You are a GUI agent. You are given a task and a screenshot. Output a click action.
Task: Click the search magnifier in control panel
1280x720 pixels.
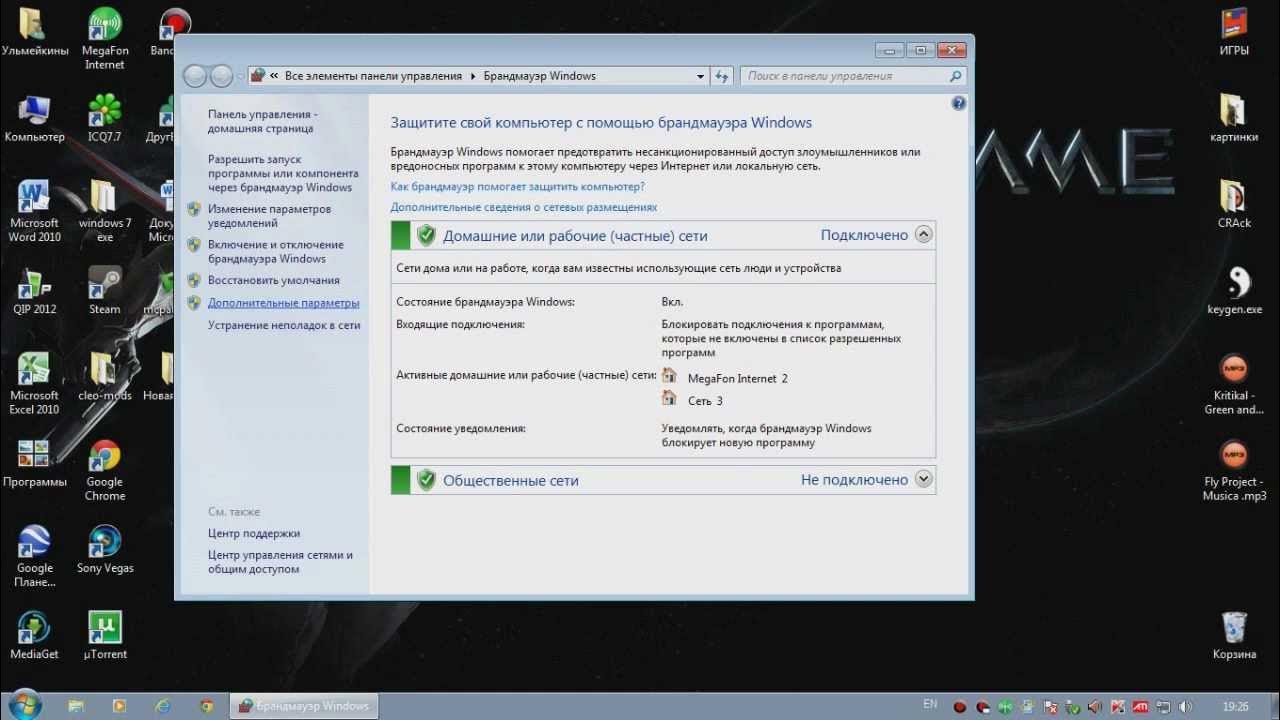(x=956, y=76)
